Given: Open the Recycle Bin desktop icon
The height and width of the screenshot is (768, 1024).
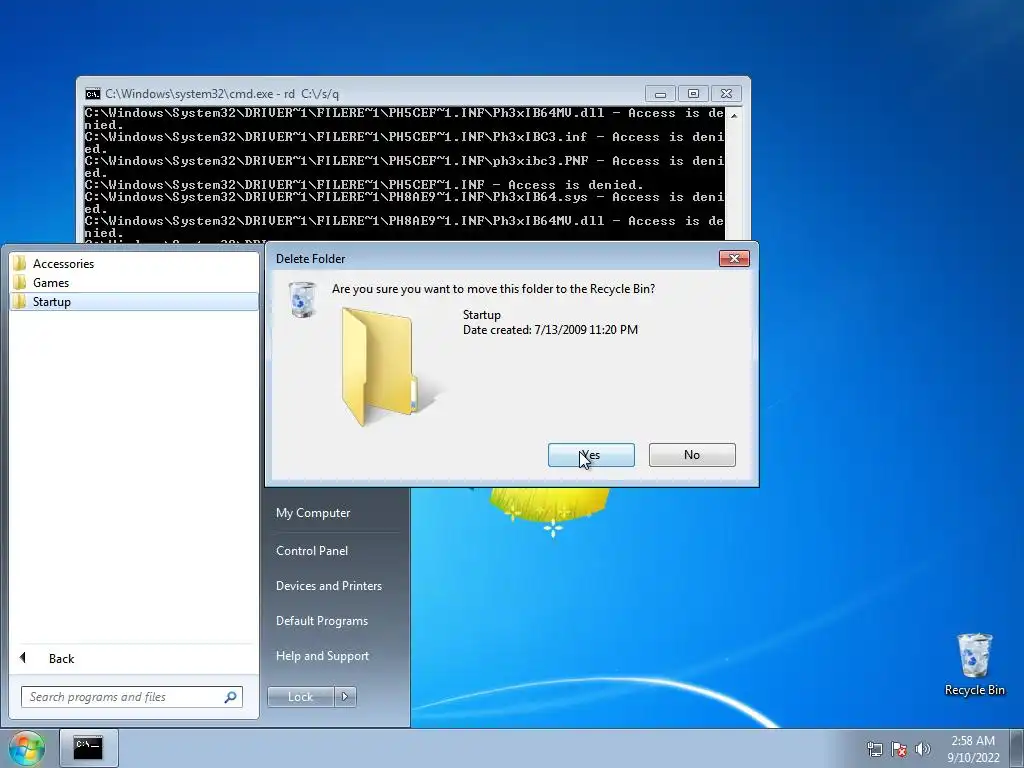Looking at the screenshot, I should pos(974,664).
